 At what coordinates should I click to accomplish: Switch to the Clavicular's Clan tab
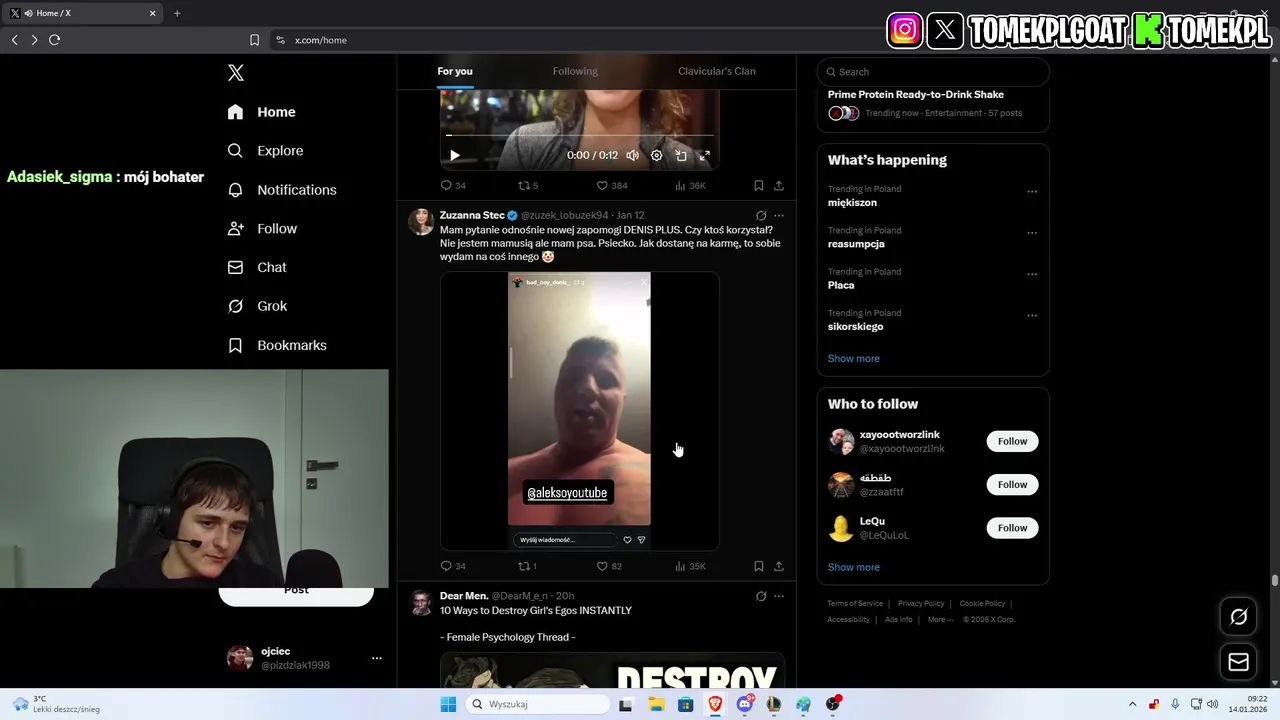pos(717,71)
